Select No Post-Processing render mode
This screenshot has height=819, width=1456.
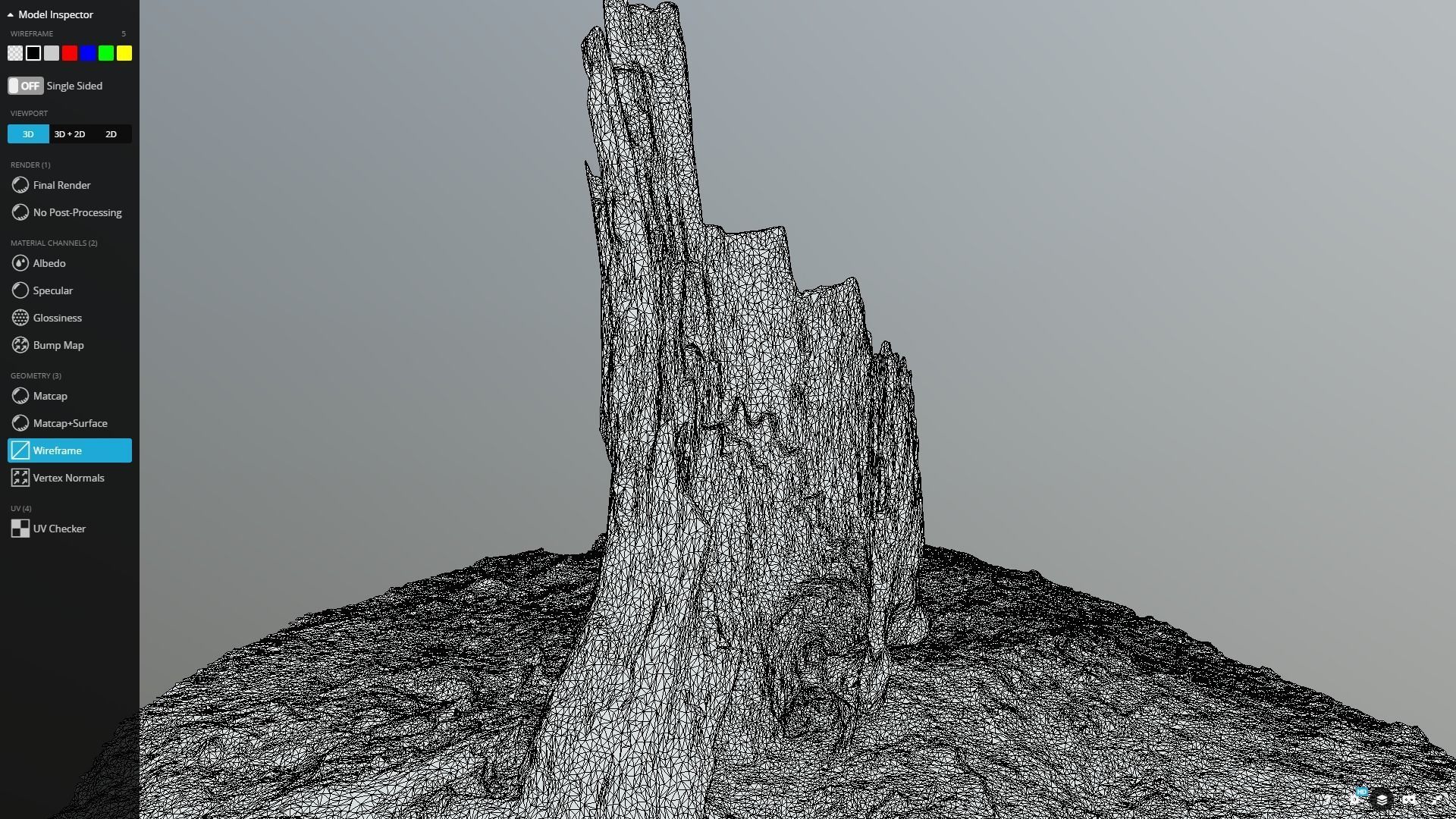70,212
